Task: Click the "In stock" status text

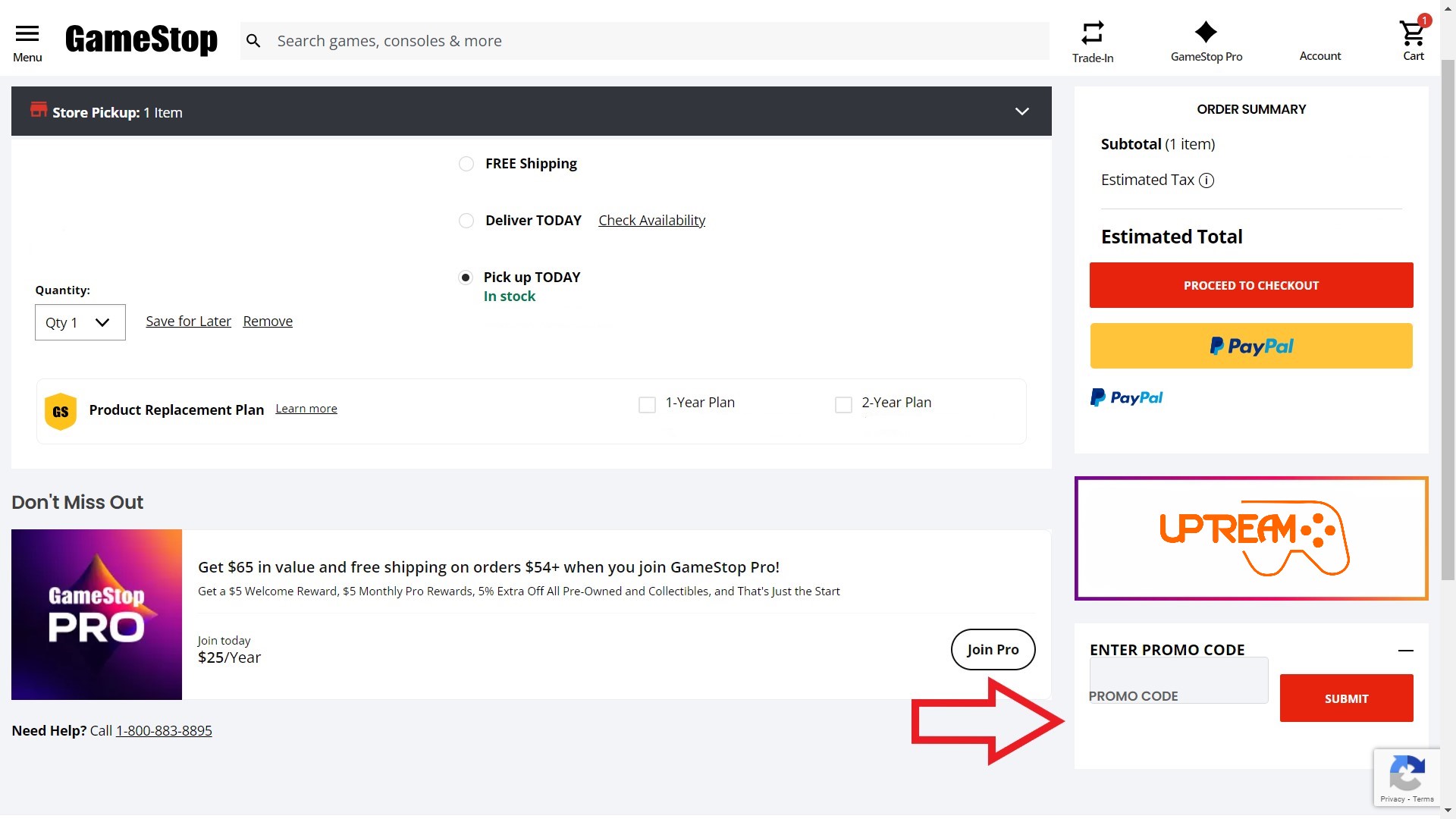Action: click(510, 297)
